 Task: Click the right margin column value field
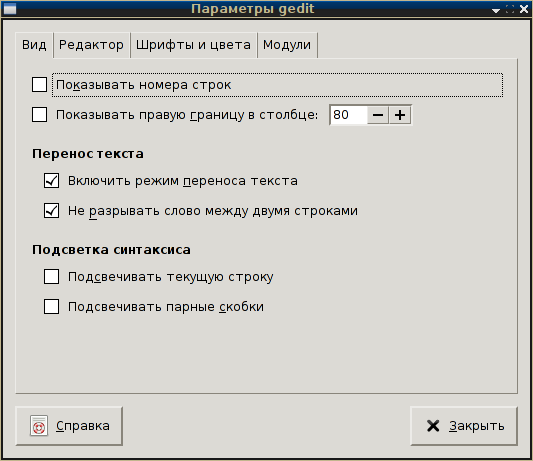click(348, 115)
